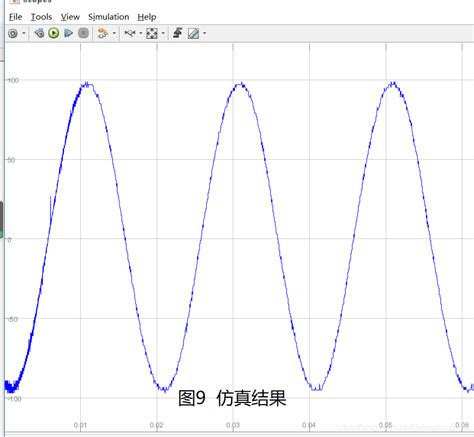Open the File menu
Image resolution: width=474 pixels, height=437 pixels.
(16, 17)
